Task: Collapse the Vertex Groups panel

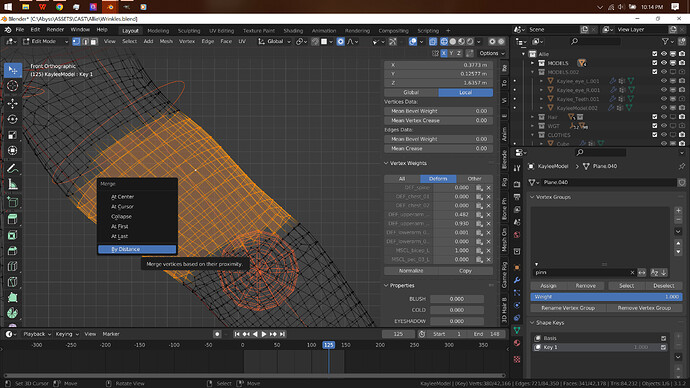Action: click(x=532, y=197)
